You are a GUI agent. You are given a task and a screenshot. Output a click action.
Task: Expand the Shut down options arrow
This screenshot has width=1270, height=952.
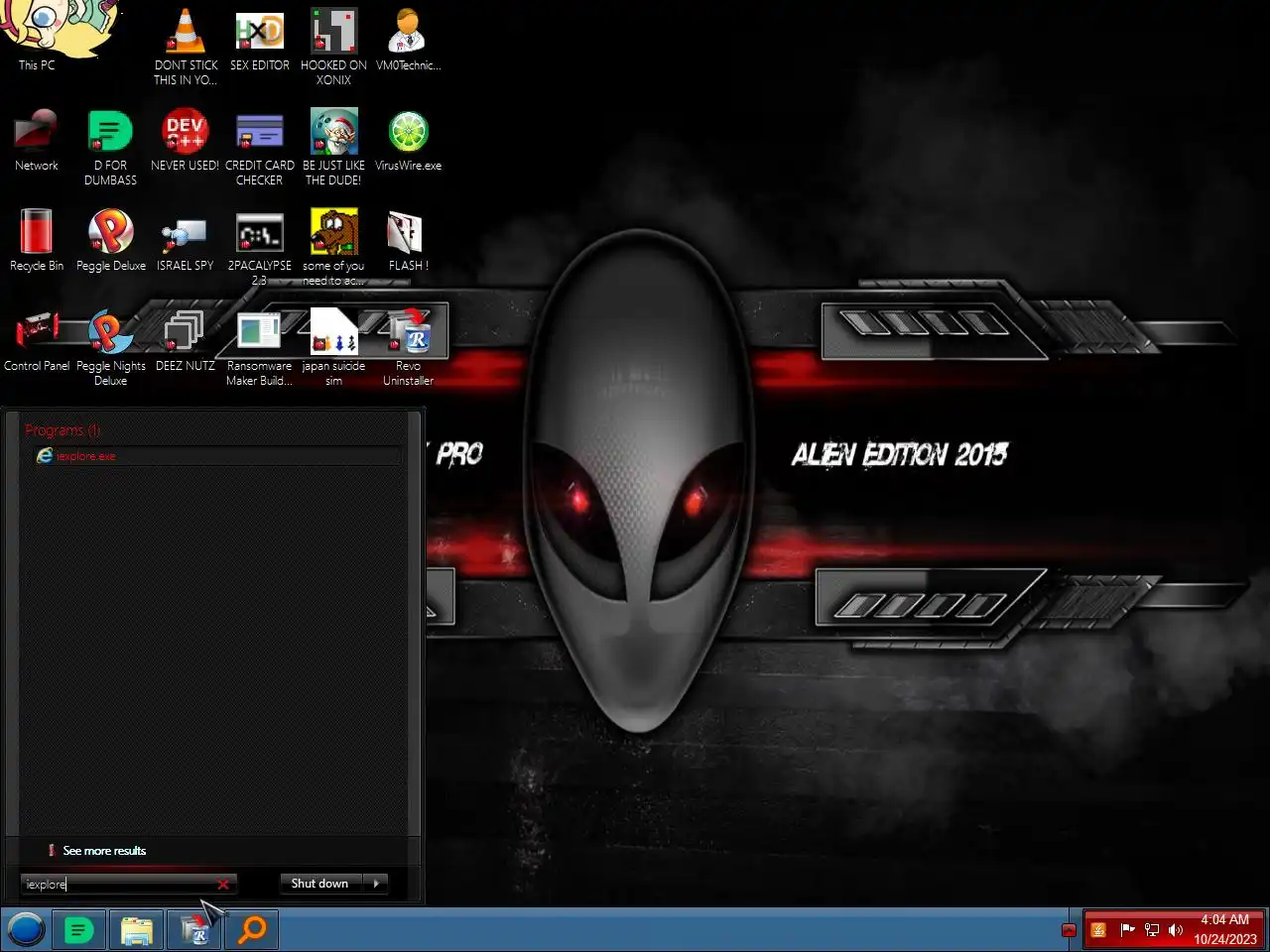pos(376,884)
